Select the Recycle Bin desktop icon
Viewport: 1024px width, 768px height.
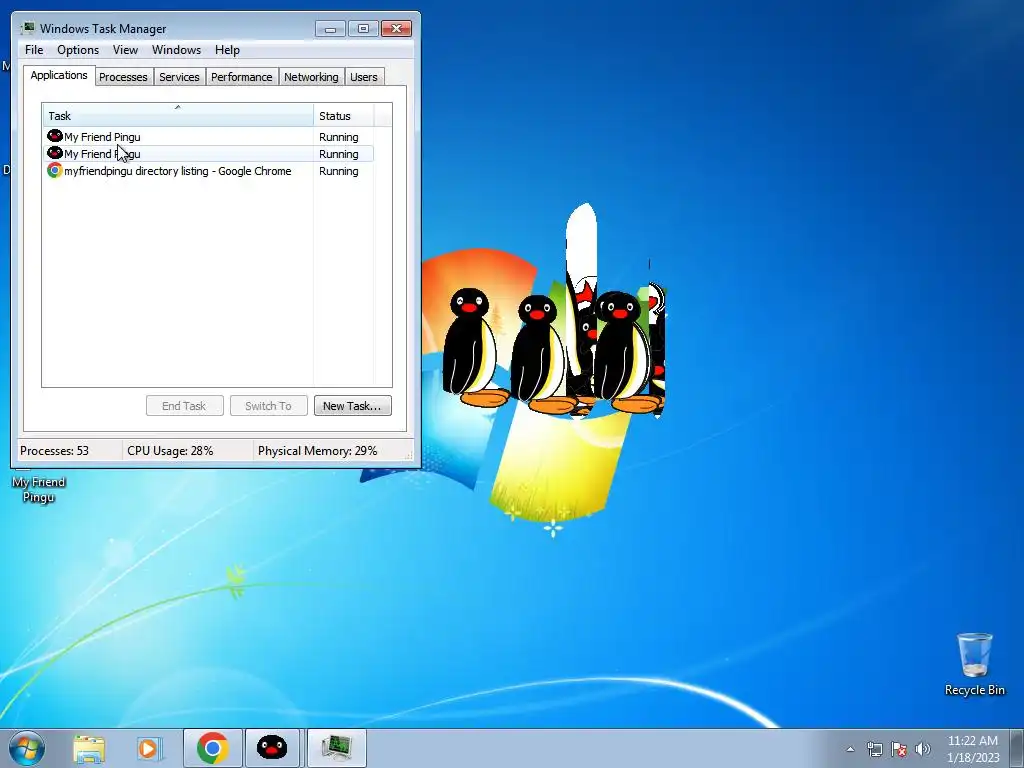click(974, 664)
